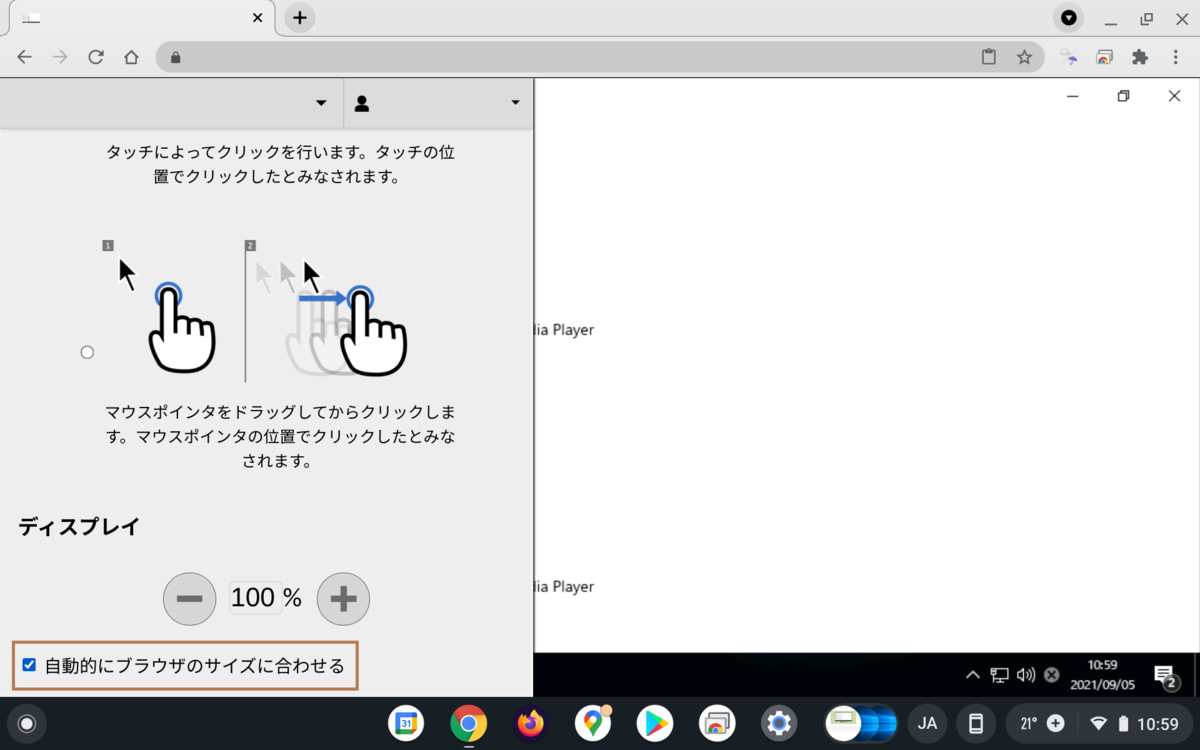Expand the left dropdown arrow in the panel header

pos(321,103)
